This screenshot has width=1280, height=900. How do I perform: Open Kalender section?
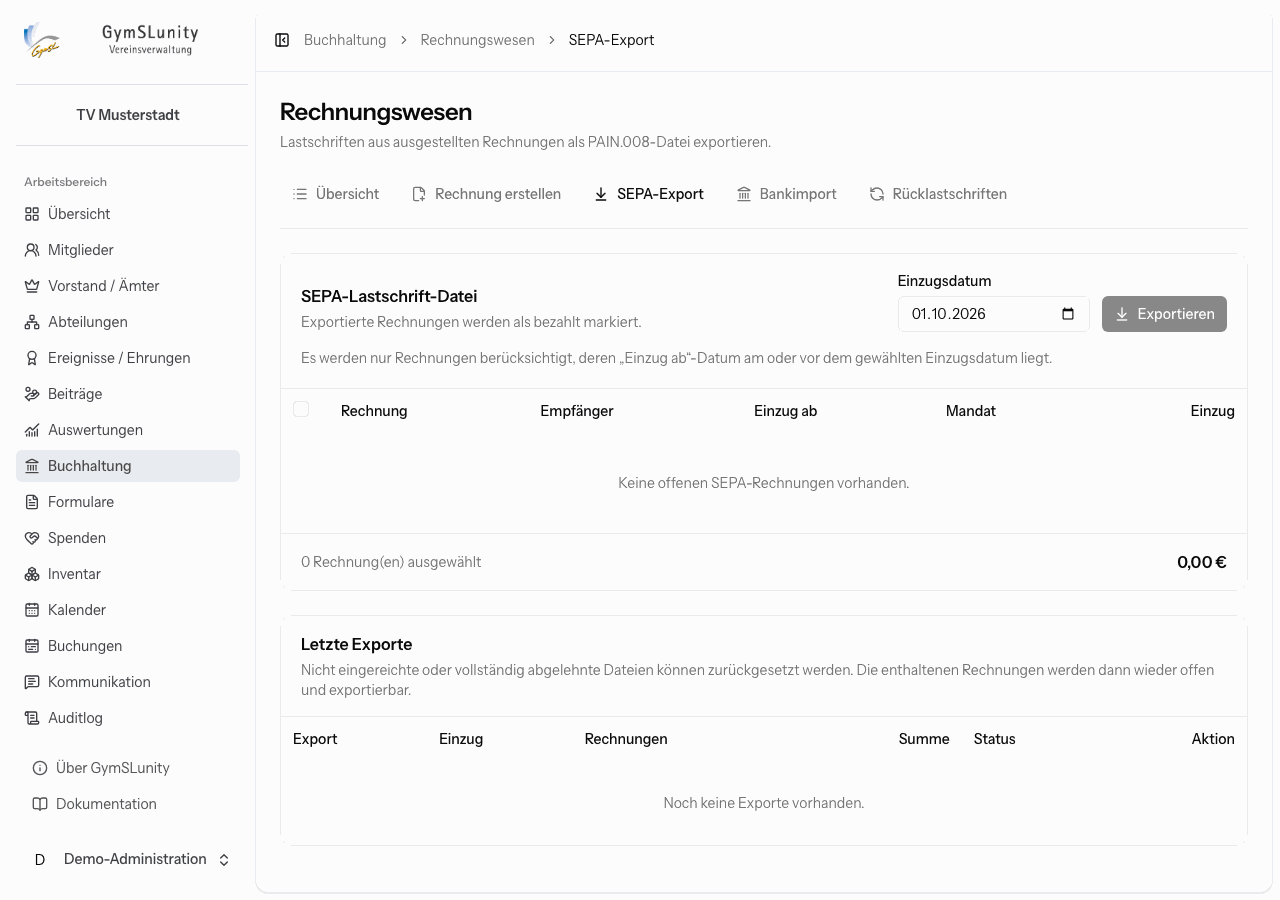click(x=128, y=610)
